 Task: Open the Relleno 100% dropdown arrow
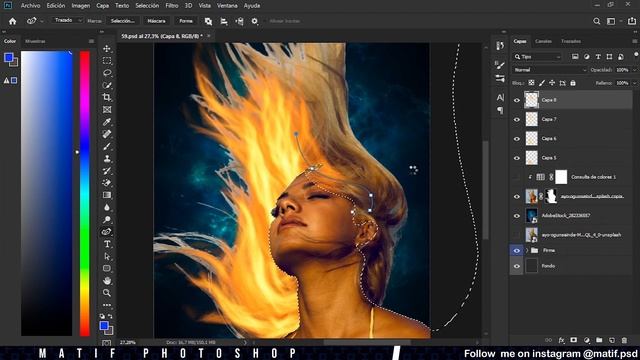634,83
